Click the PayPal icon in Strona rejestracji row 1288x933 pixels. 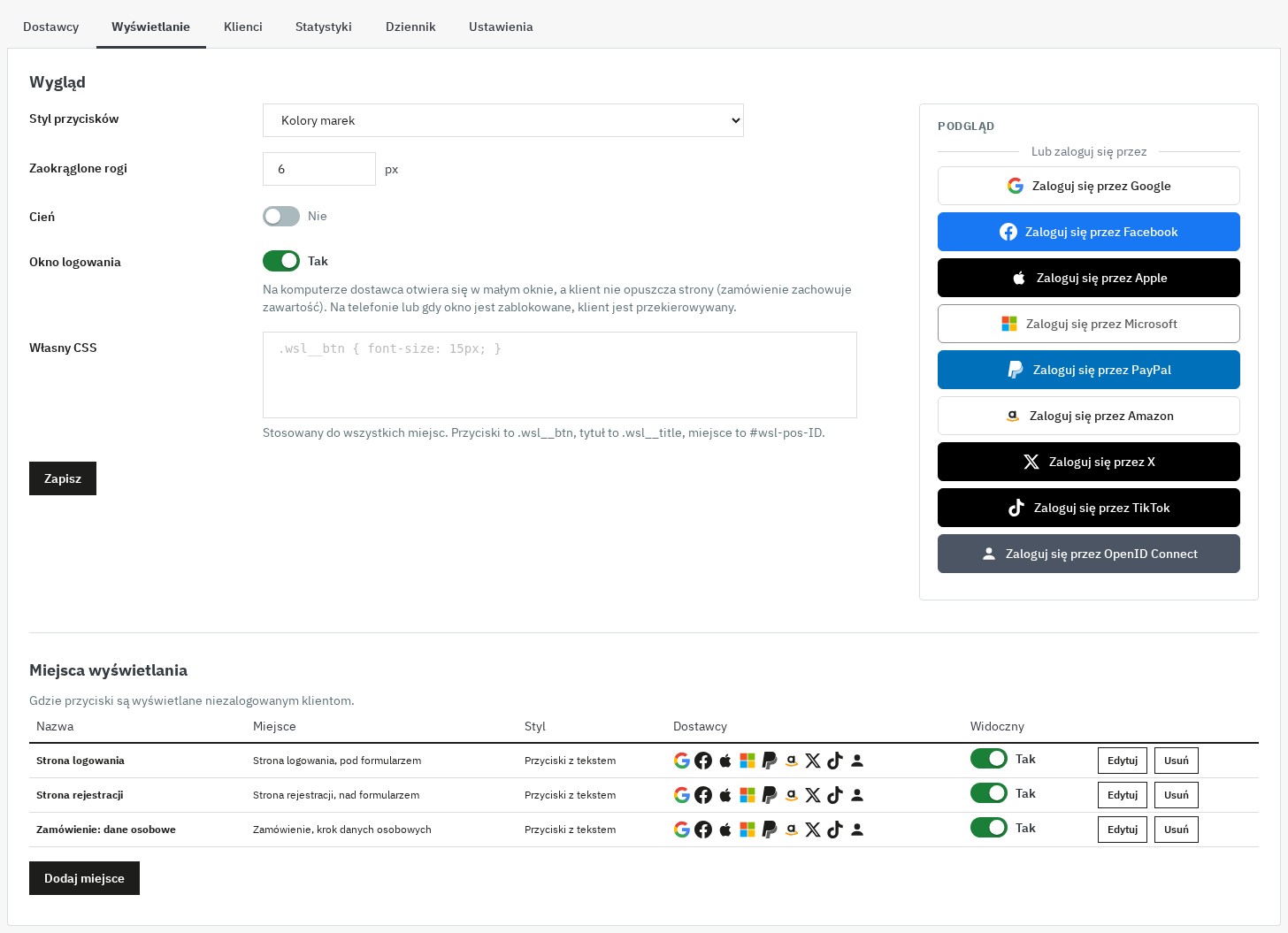(x=770, y=795)
